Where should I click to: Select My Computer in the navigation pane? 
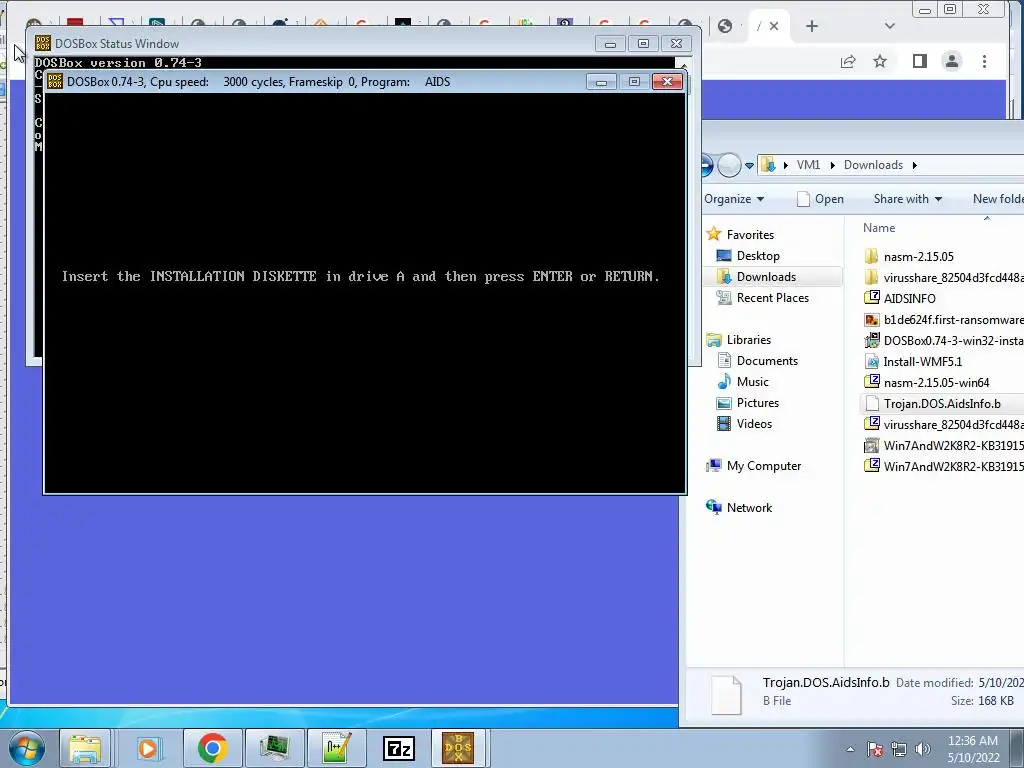[x=753, y=466]
